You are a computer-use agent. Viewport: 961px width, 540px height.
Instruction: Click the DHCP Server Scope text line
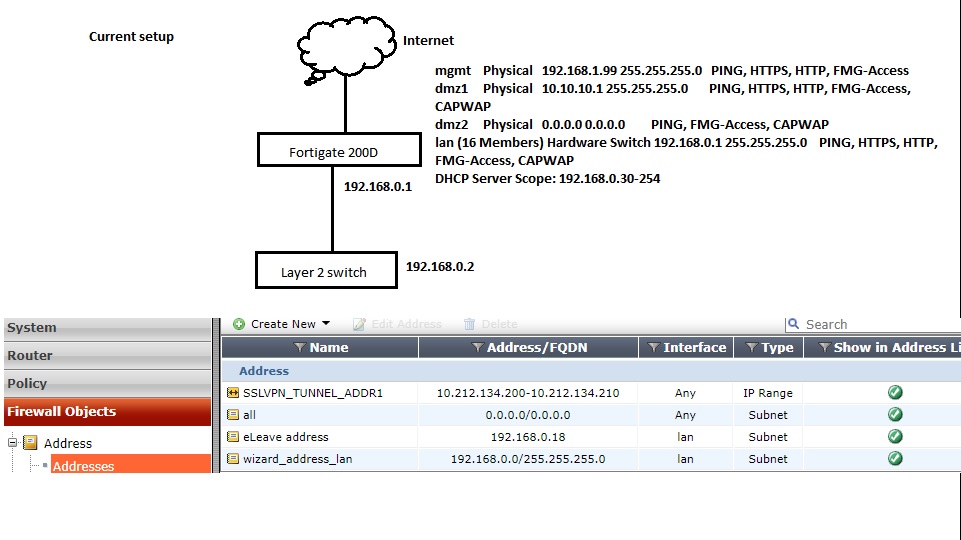click(547, 179)
